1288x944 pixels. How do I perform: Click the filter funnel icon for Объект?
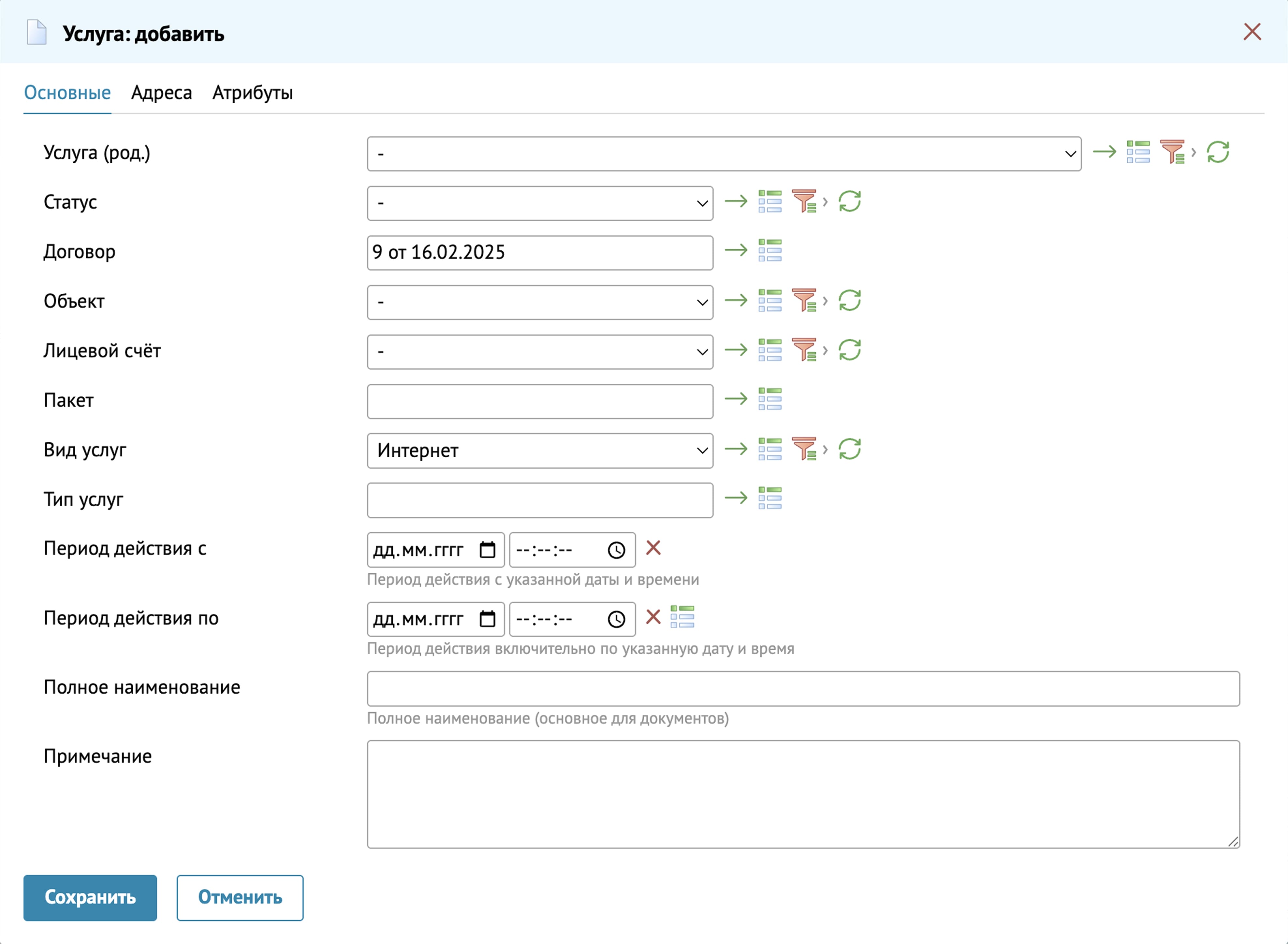pyautogui.click(x=804, y=300)
